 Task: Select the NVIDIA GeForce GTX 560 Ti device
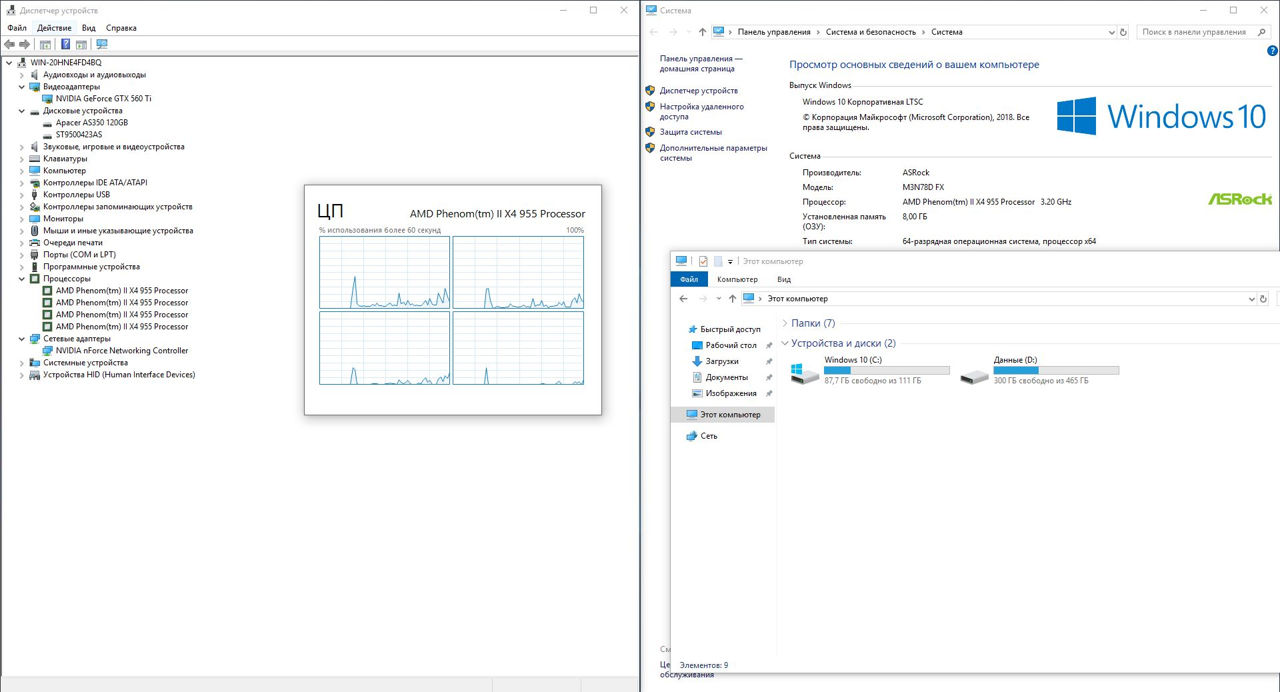click(x=103, y=98)
